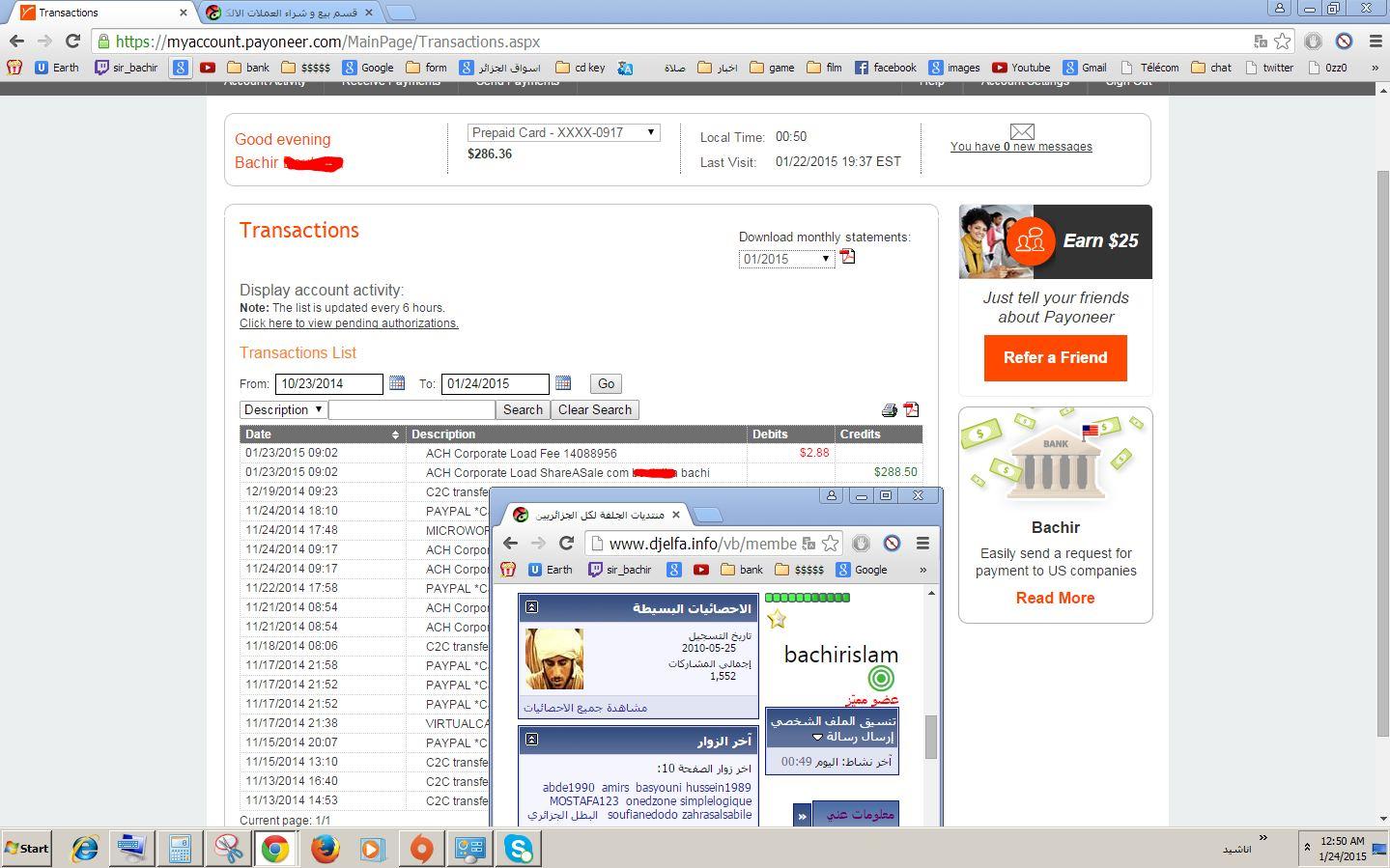Reload the Payoneer page
Viewport: 1390px width, 868px height.
coord(72,42)
